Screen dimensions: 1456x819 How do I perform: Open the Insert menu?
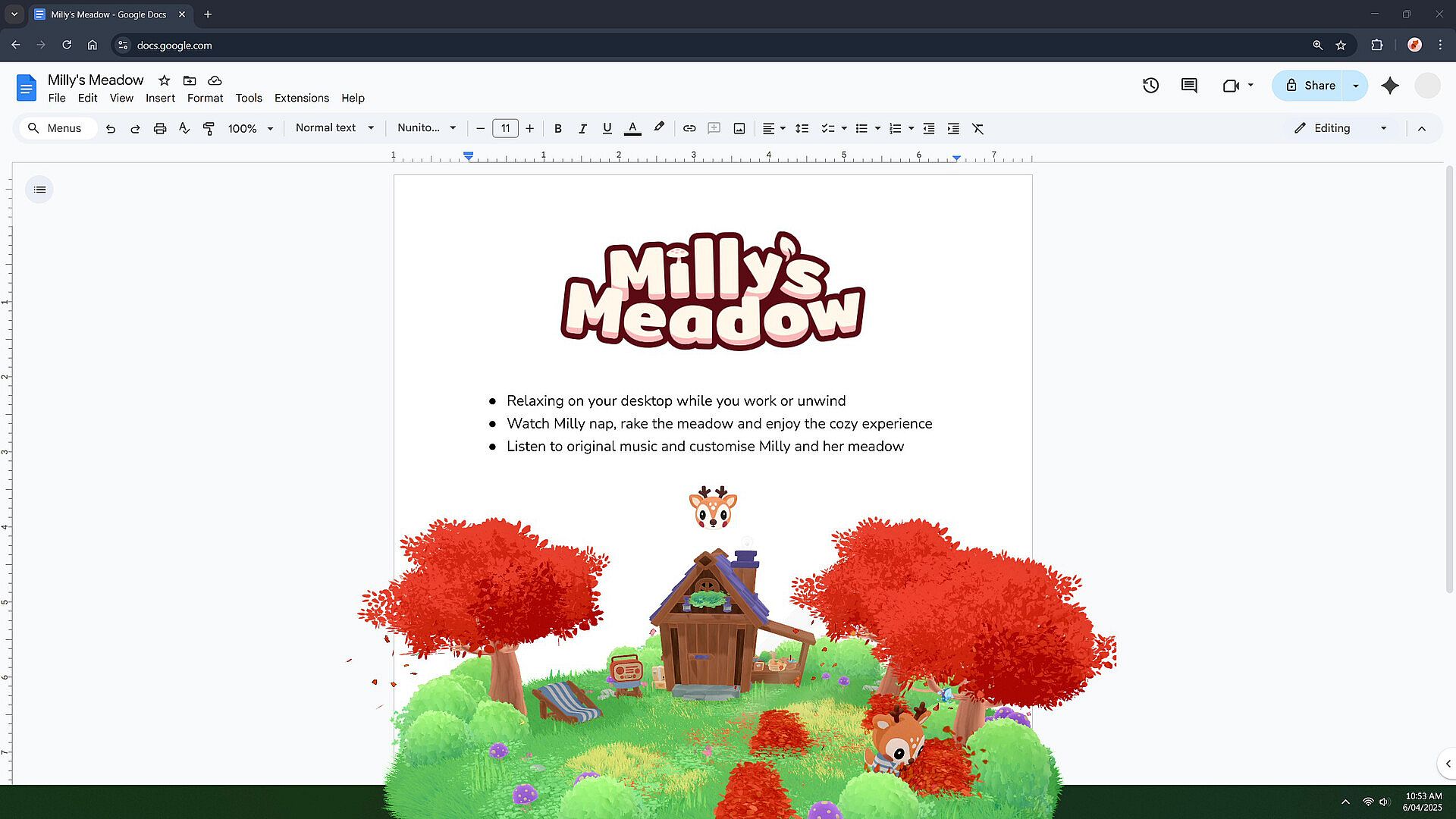(160, 98)
